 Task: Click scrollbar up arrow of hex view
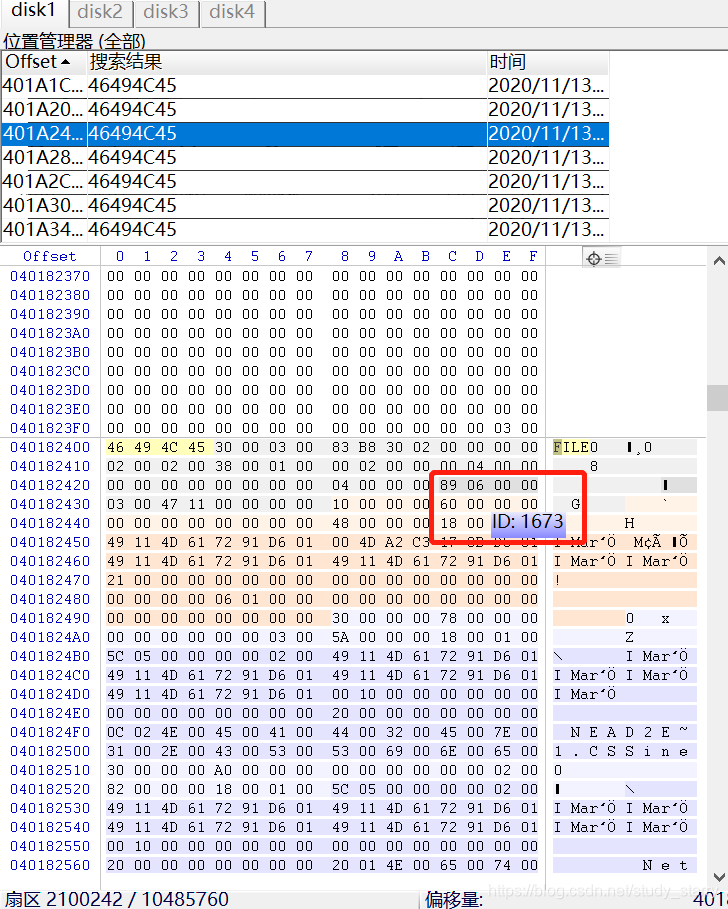[719, 260]
